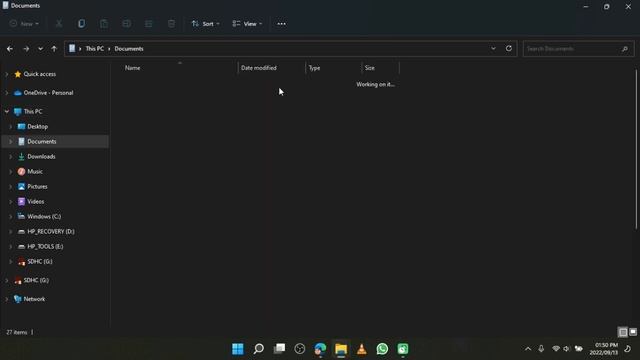Open network and volume quick settings
640x360 pixels.
tap(567, 349)
